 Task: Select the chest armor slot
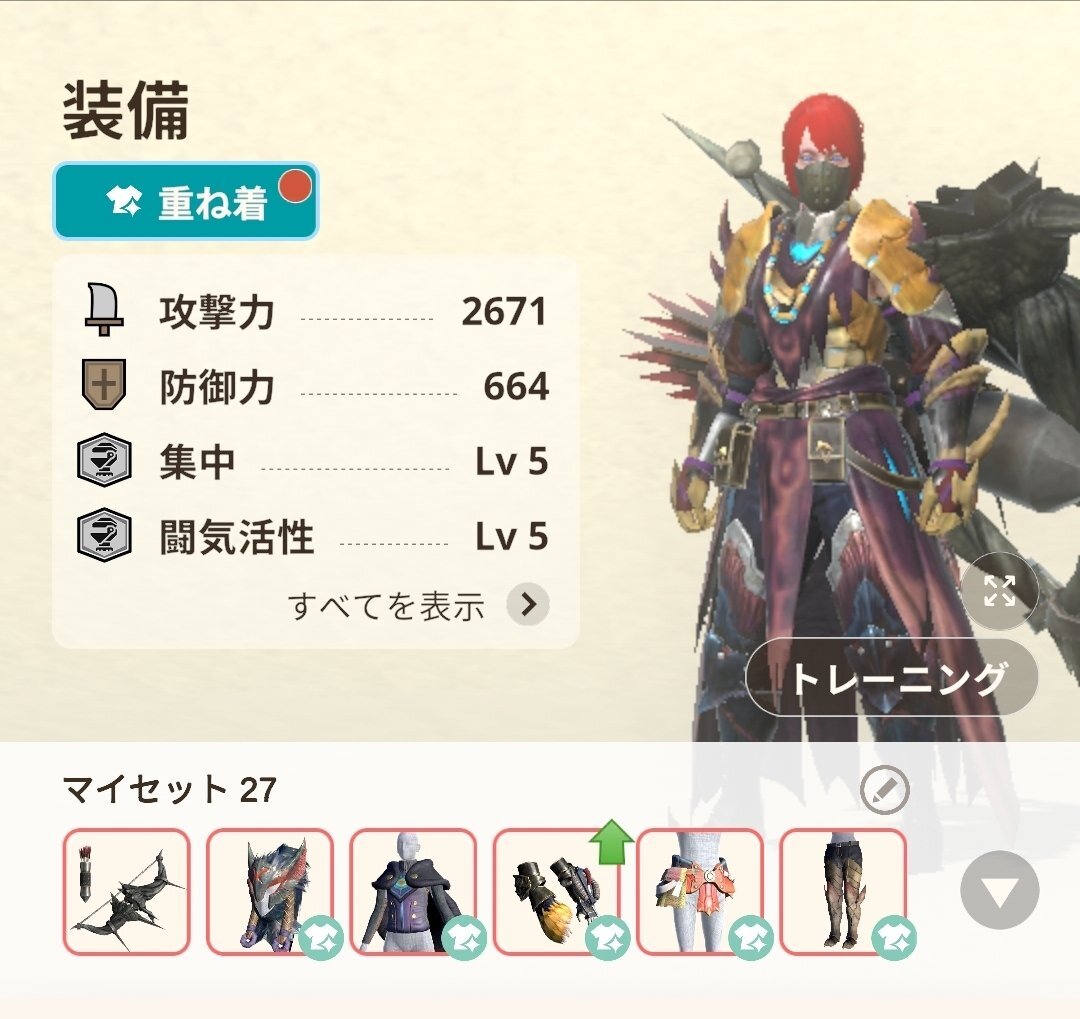pos(413,892)
